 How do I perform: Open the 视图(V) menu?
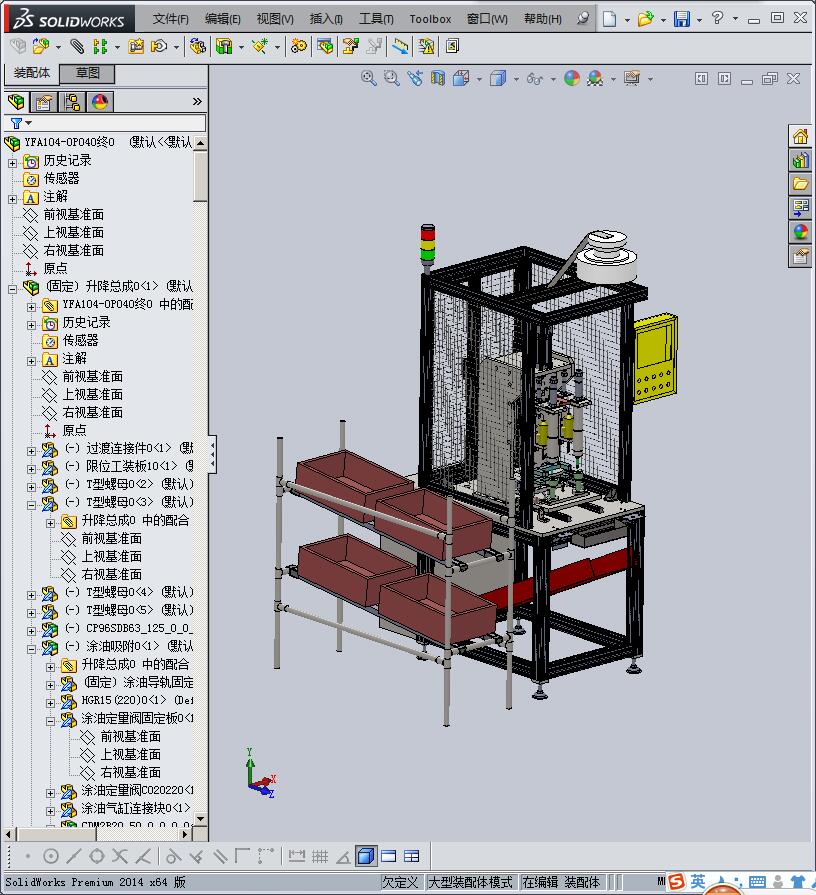point(275,19)
